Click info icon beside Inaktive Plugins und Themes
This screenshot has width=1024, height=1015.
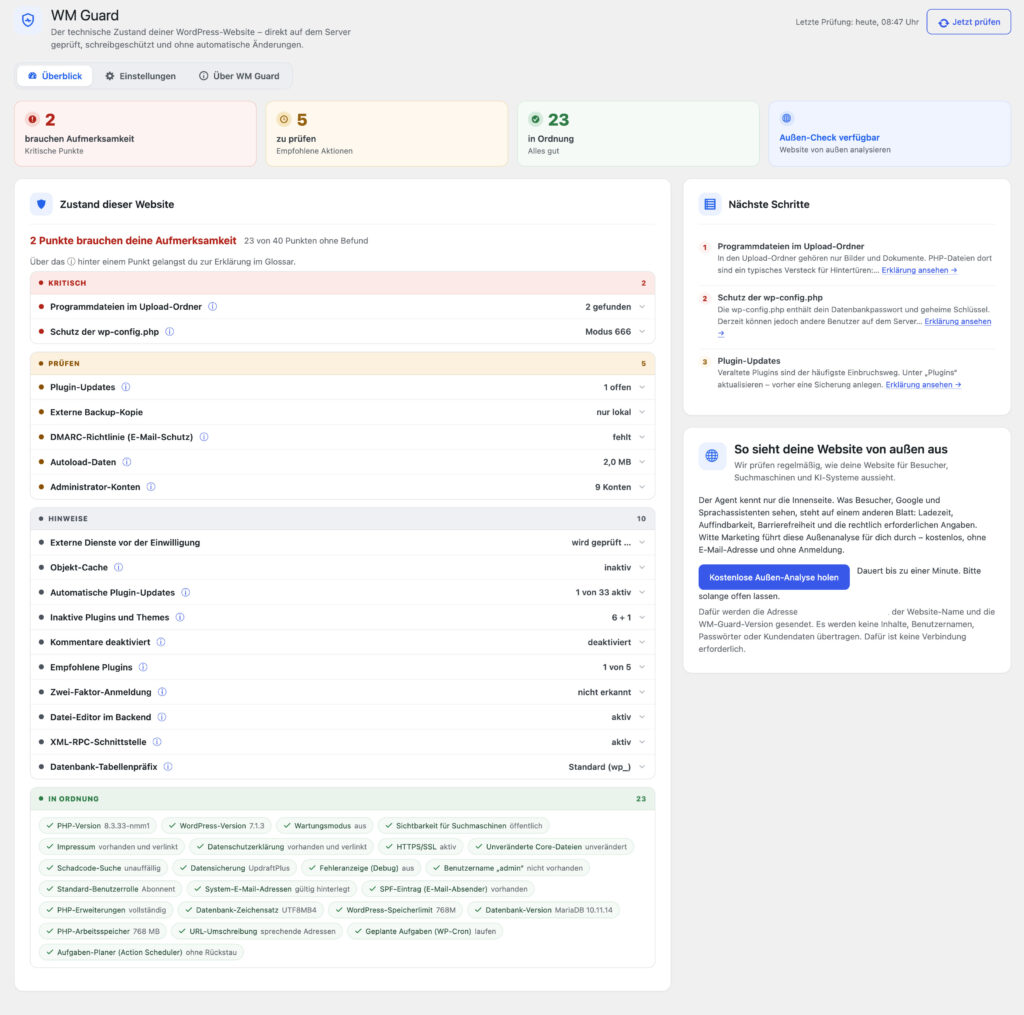(180, 617)
